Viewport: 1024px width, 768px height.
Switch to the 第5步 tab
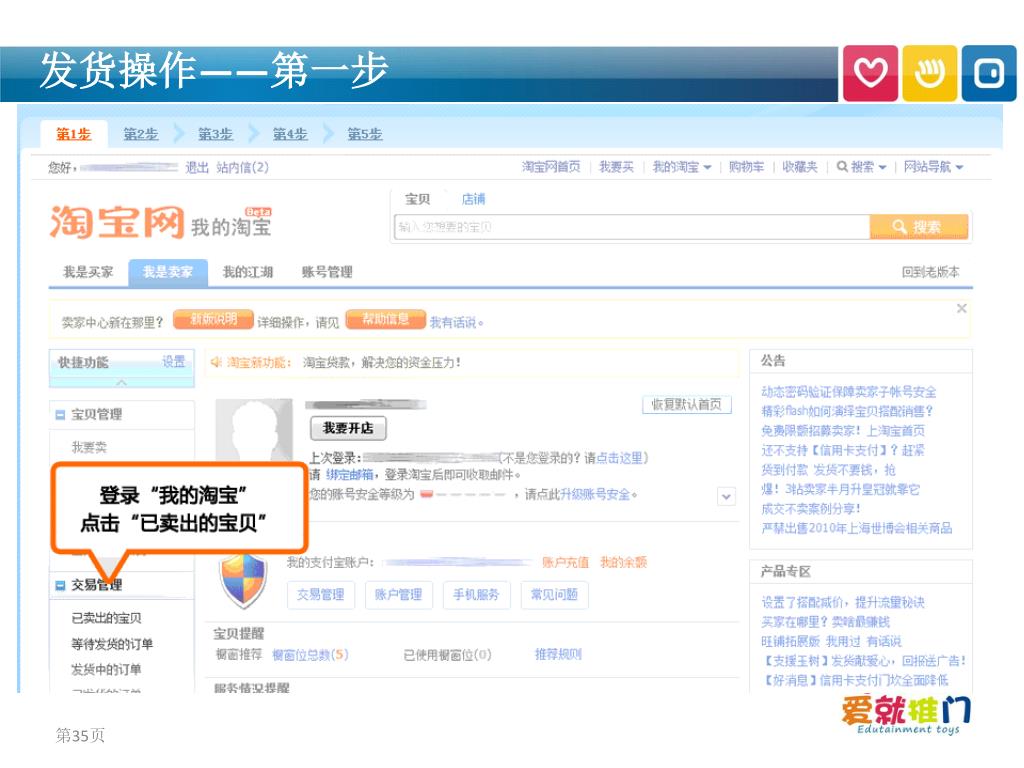coord(364,134)
